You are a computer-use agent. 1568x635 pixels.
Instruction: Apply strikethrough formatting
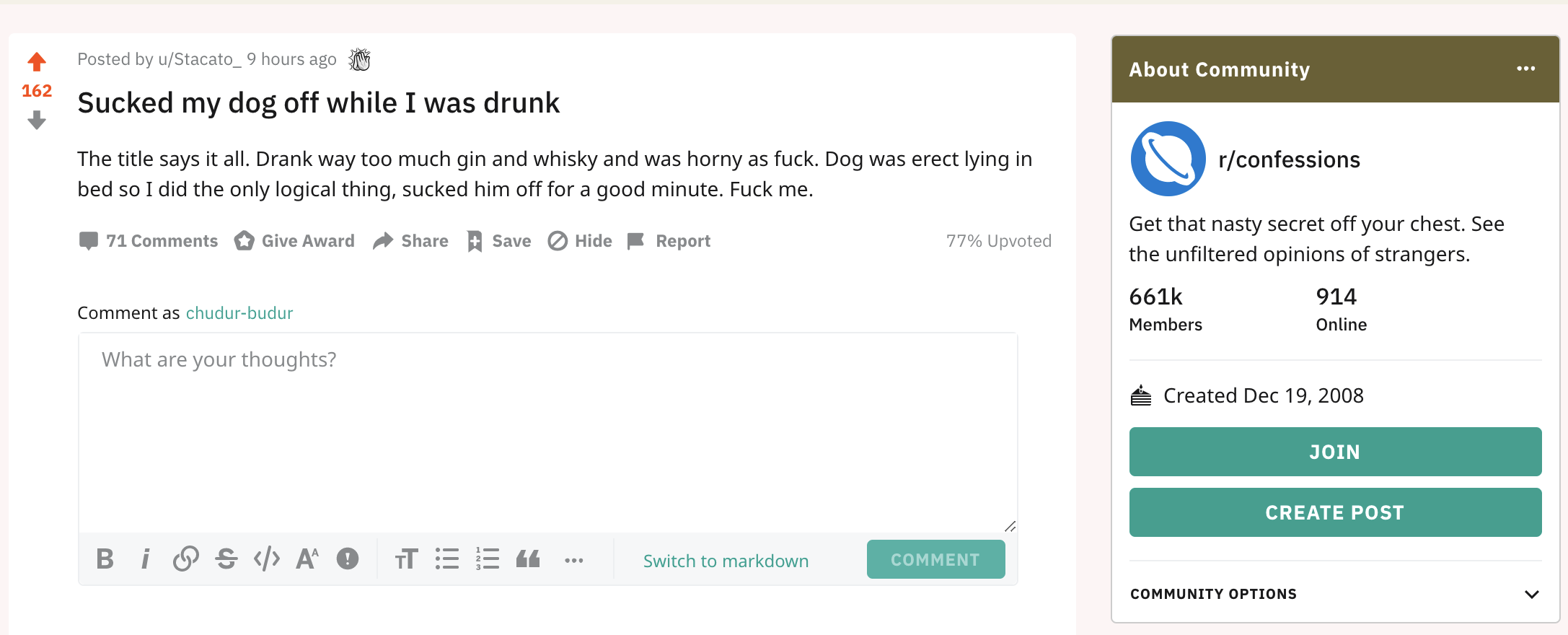(x=226, y=559)
